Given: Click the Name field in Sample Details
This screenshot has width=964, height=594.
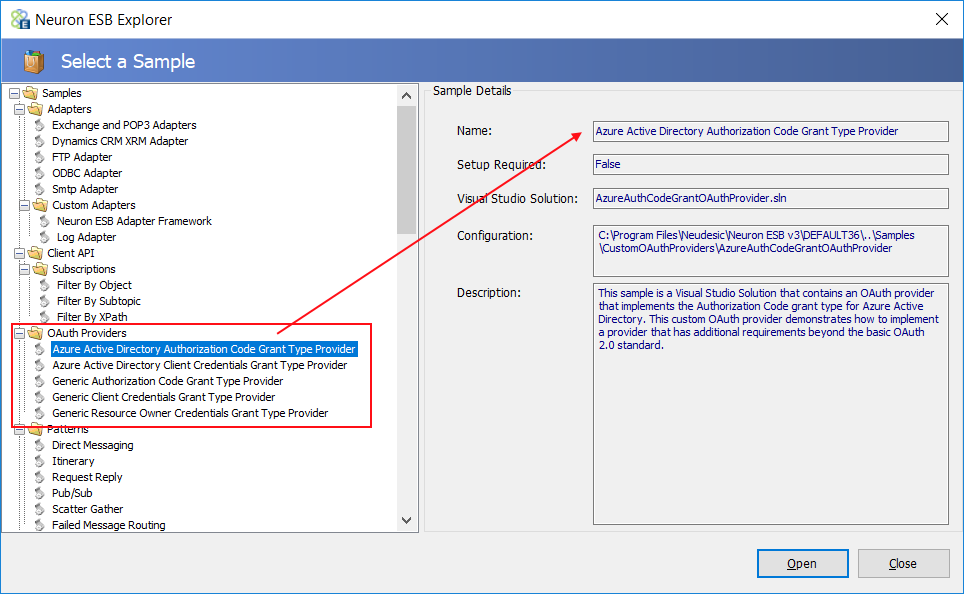Looking at the screenshot, I should [770, 131].
